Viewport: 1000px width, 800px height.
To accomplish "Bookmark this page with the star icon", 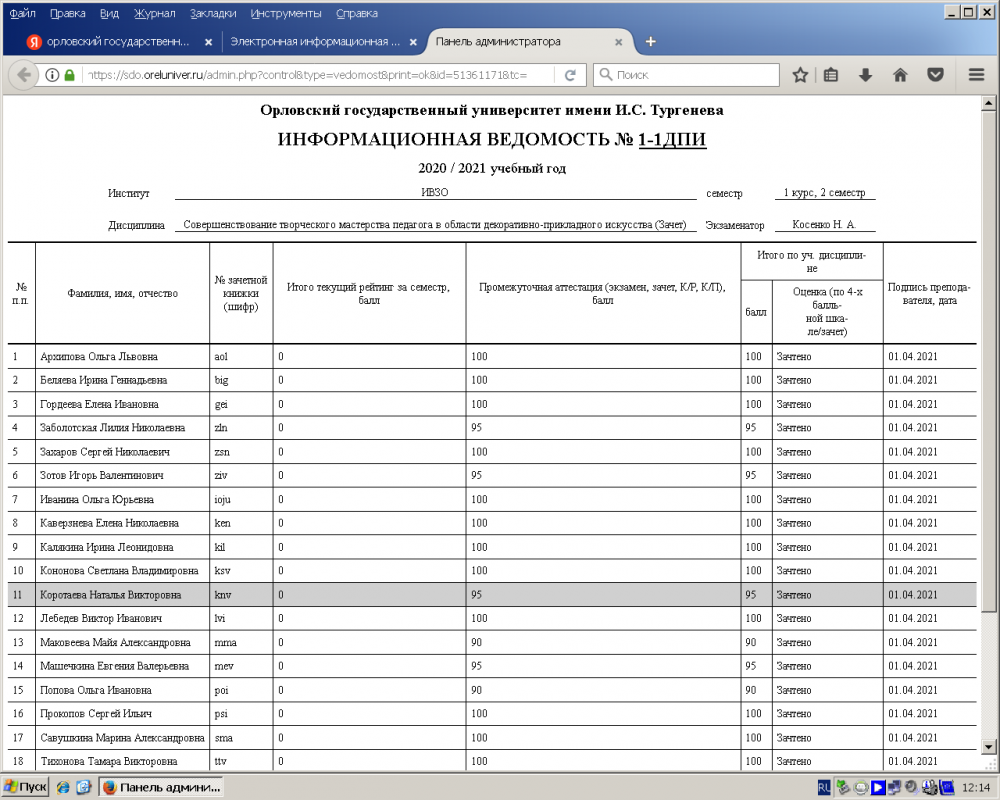I will pyautogui.click(x=800, y=75).
